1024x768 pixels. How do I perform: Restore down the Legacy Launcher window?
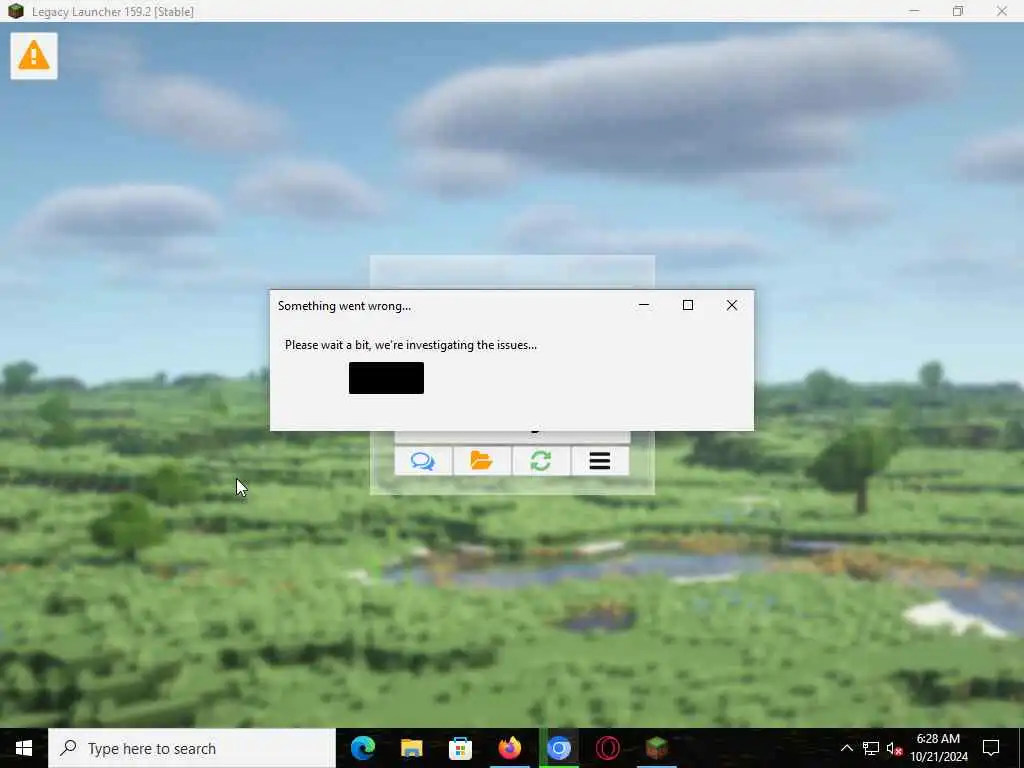957,11
